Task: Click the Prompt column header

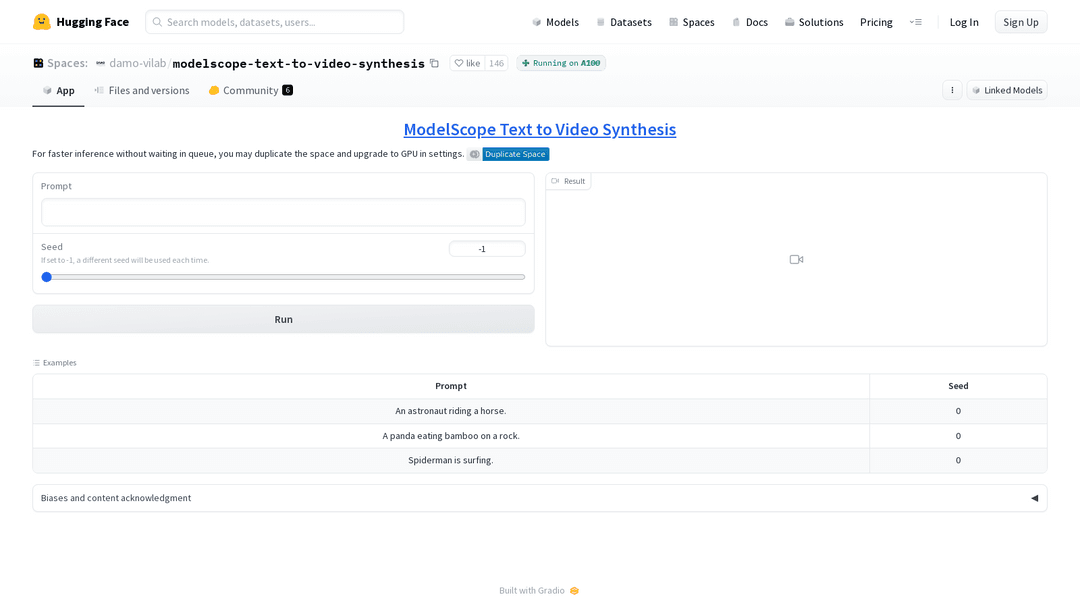Action: pyautogui.click(x=450, y=386)
